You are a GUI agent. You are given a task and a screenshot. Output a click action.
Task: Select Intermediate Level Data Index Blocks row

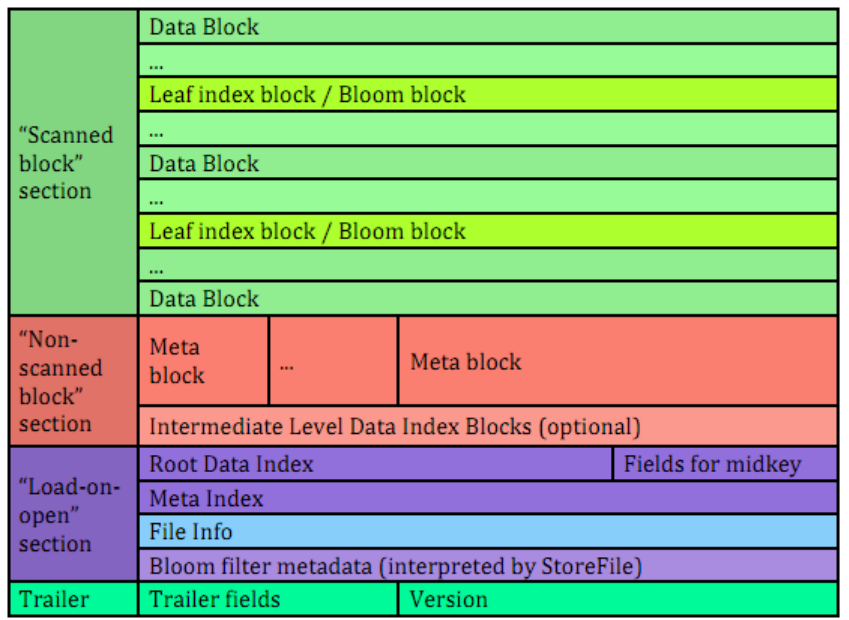(x=488, y=426)
